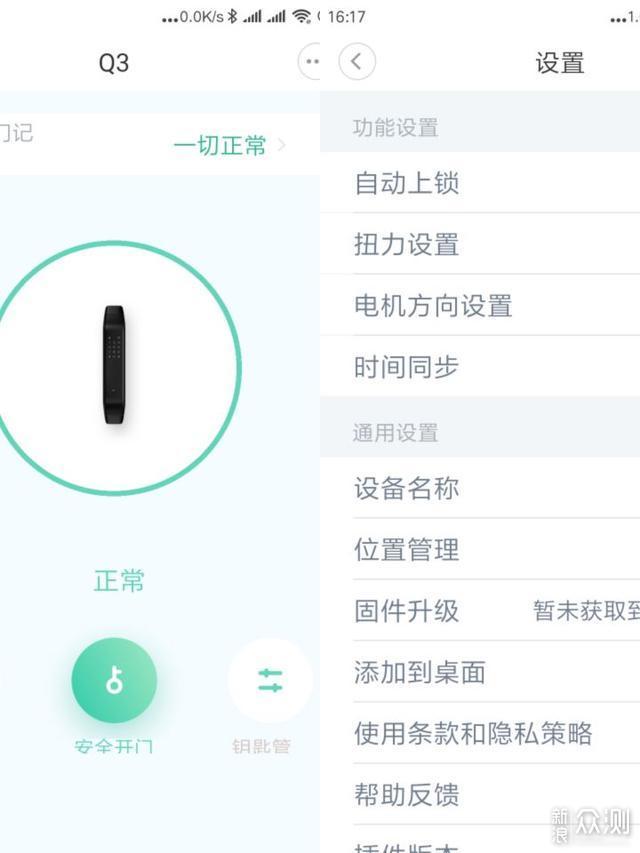Select 电机方向设置 motor direction
The width and height of the screenshot is (640, 853).
pyautogui.click(x=480, y=305)
